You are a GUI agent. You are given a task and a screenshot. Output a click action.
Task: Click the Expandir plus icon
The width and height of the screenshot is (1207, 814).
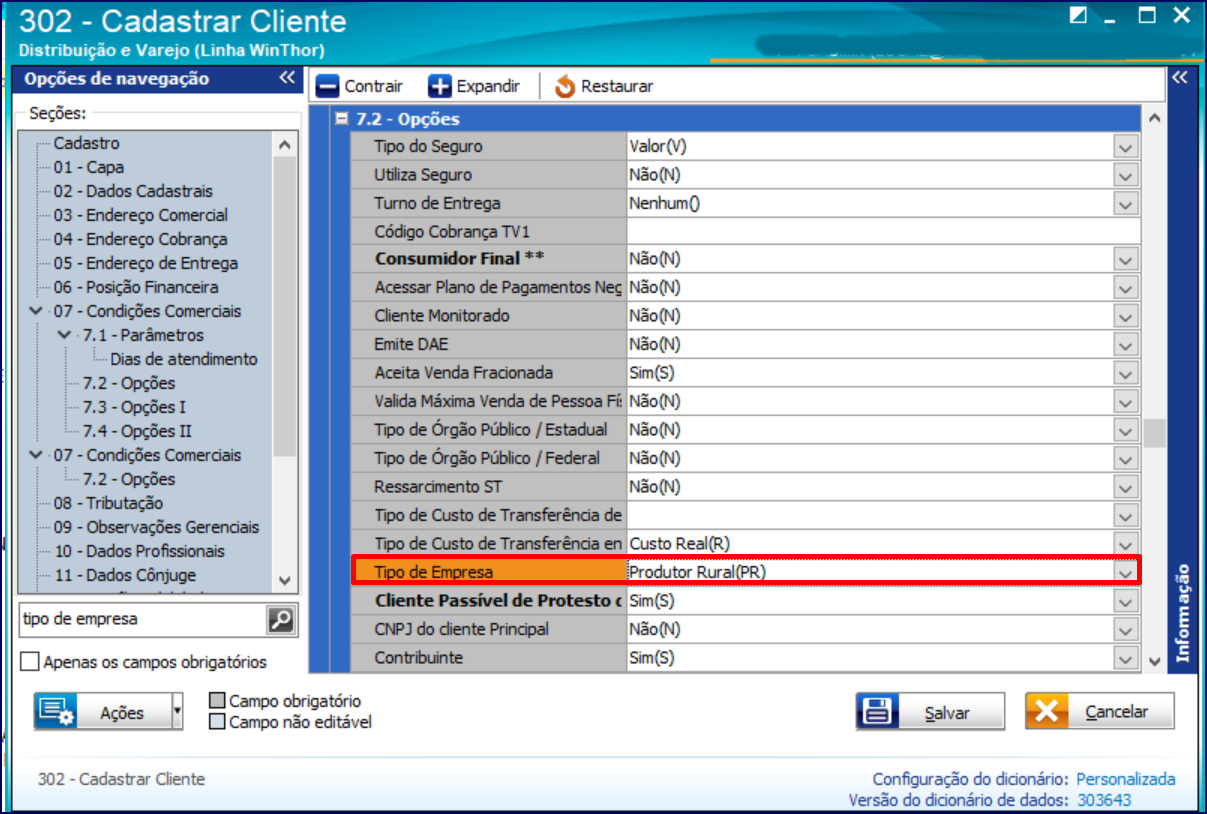tap(440, 87)
